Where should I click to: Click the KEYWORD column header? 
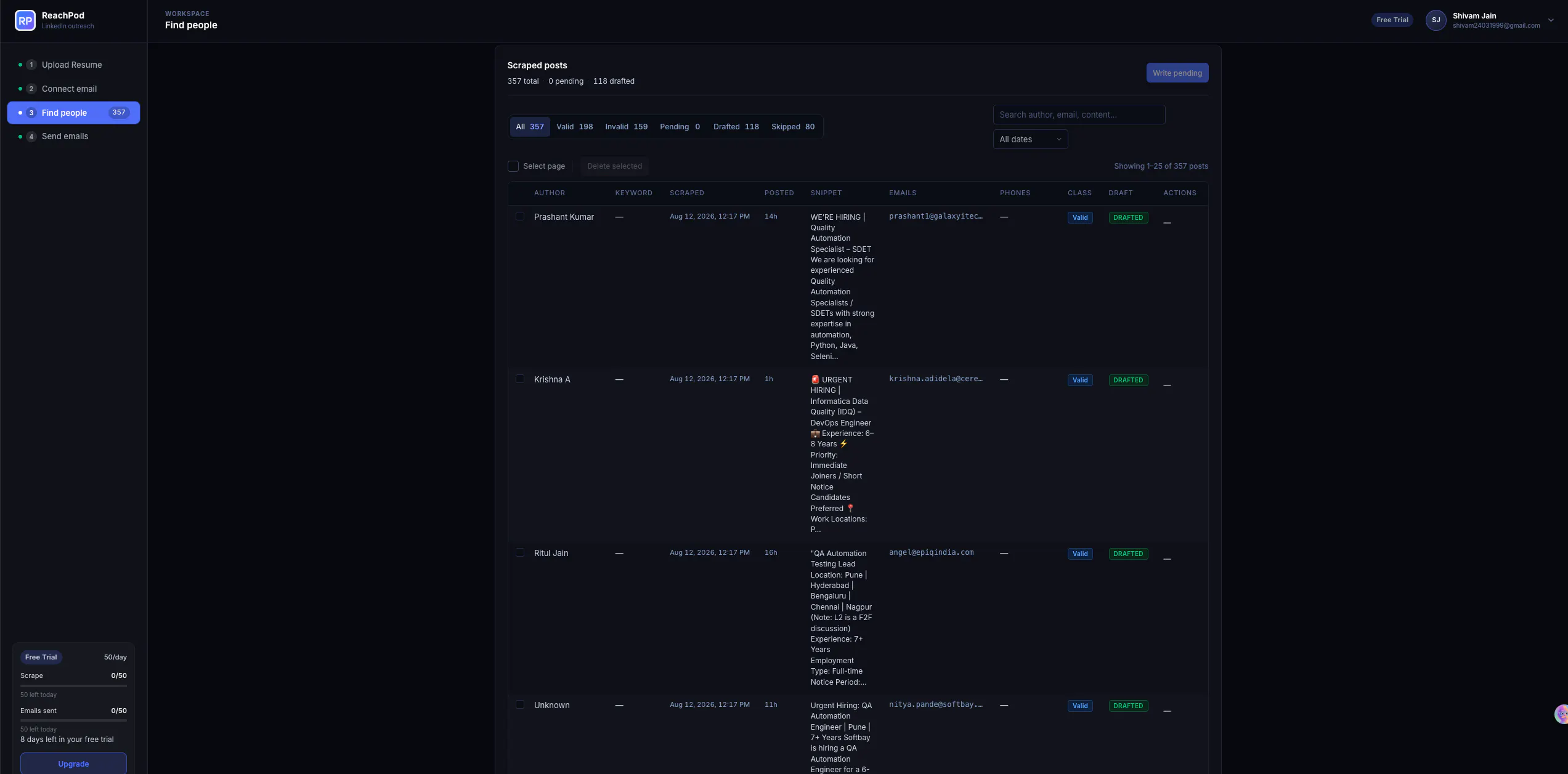click(x=633, y=193)
